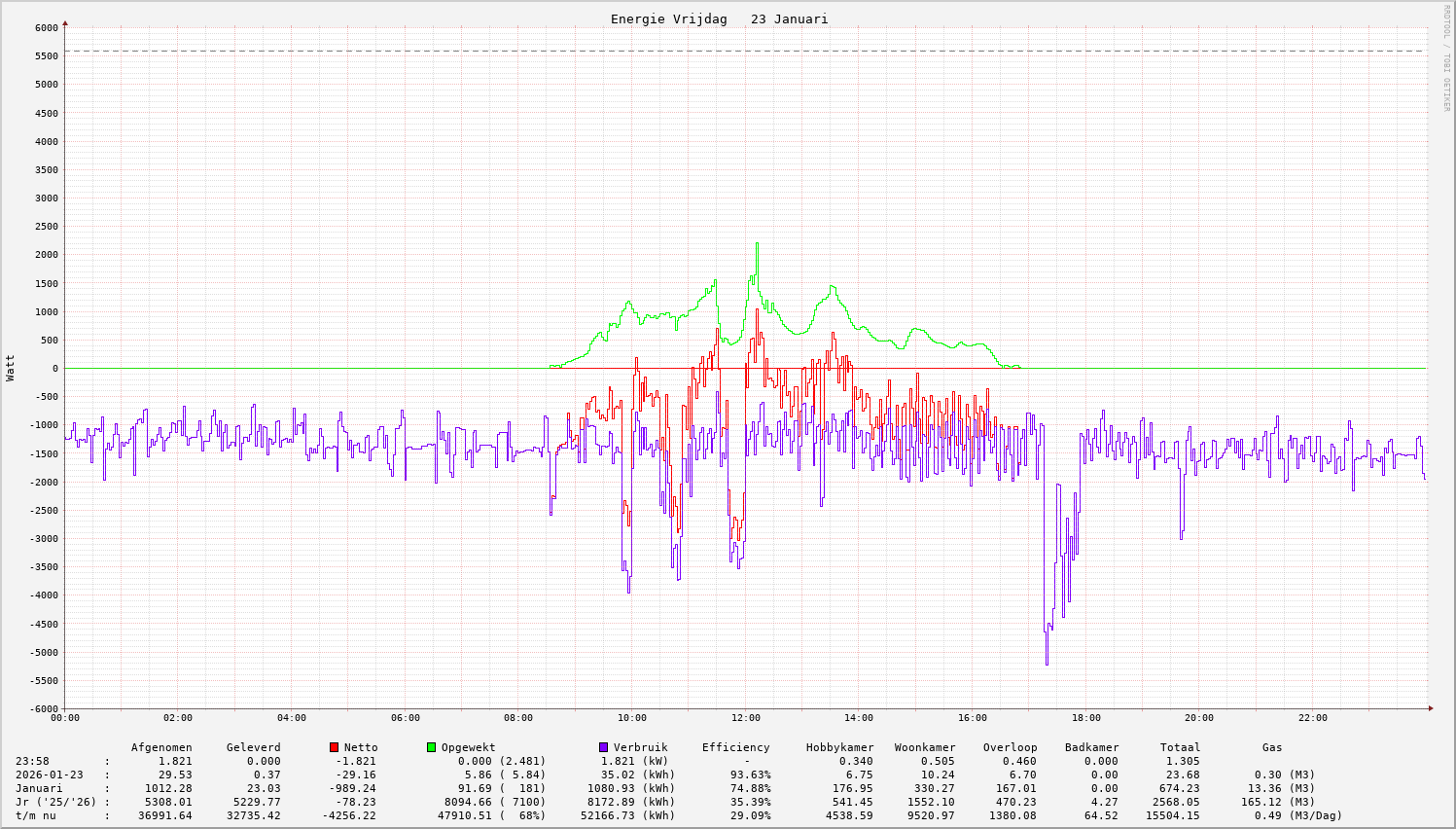Click the 6000 value on the y-axis
1456x829 pixels.
pyautogui.click(x=45, y=27)
